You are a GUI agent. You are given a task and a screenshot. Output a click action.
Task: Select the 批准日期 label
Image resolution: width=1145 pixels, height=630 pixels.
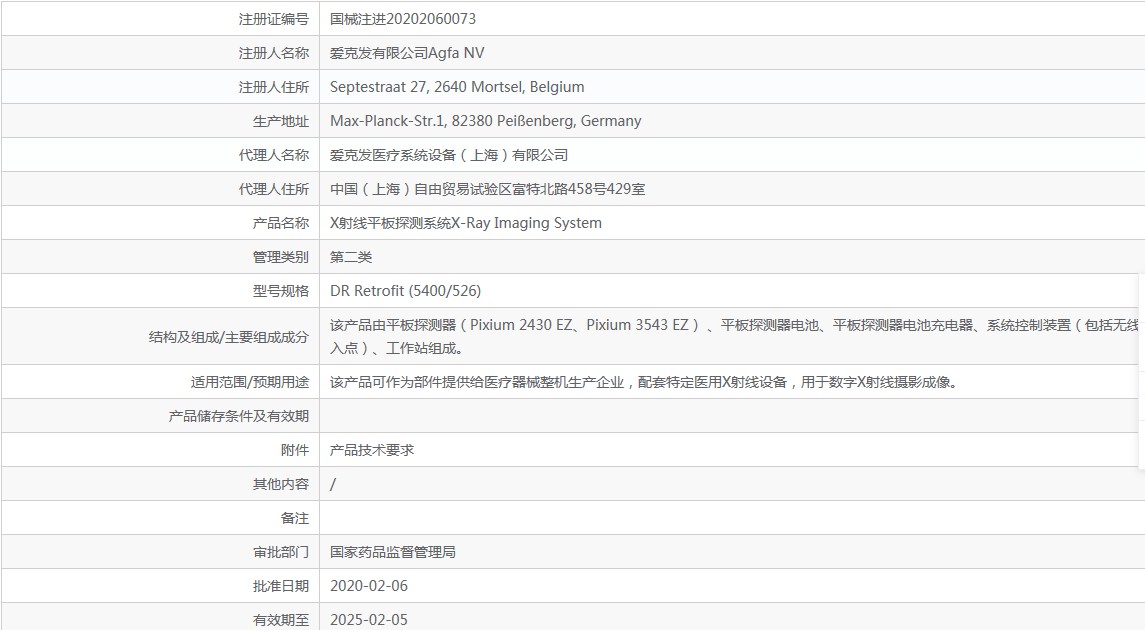click(280, 585)
